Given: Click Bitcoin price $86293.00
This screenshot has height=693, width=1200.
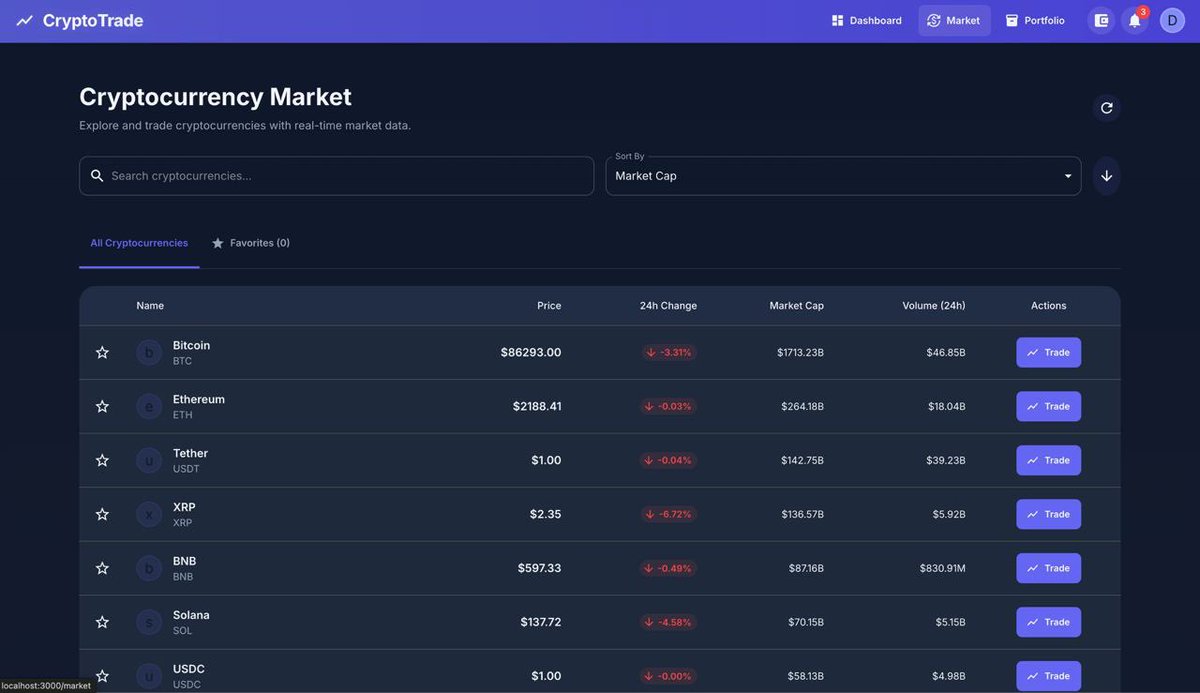Looking at the screenshot, I should tap(531, 352).
